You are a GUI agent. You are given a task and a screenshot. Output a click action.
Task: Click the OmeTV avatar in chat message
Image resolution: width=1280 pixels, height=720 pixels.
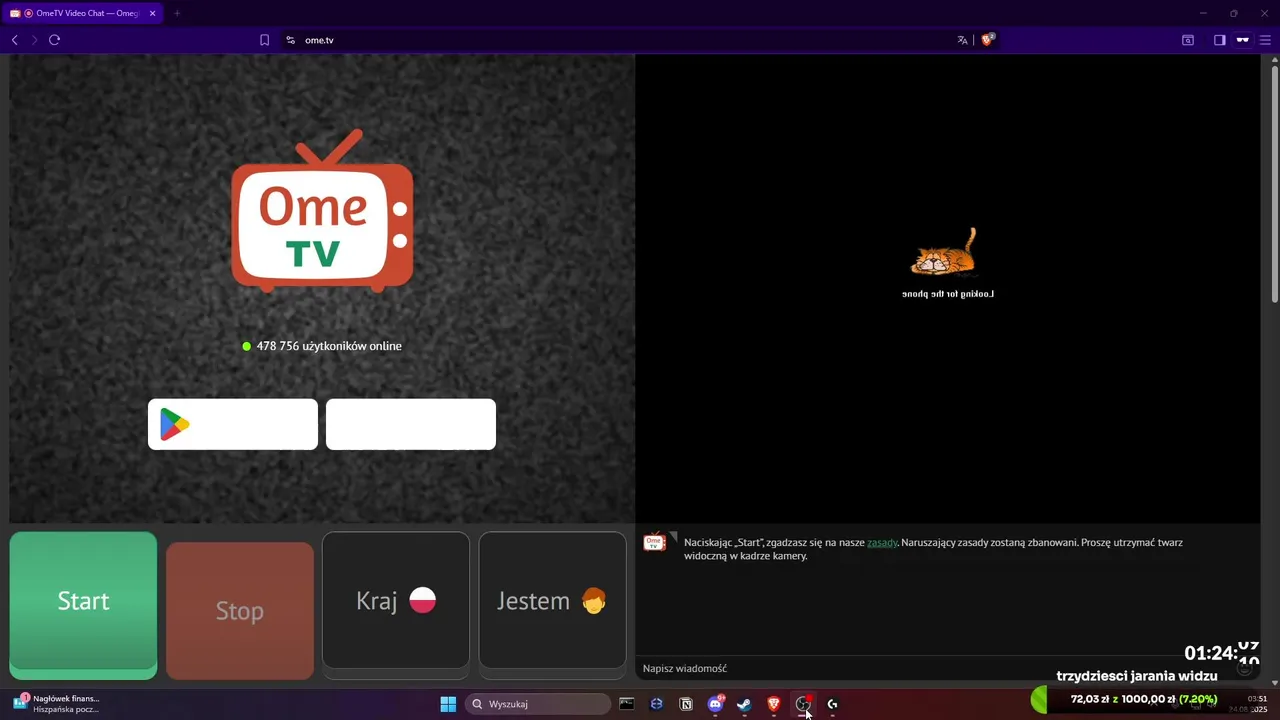point(655,542)
